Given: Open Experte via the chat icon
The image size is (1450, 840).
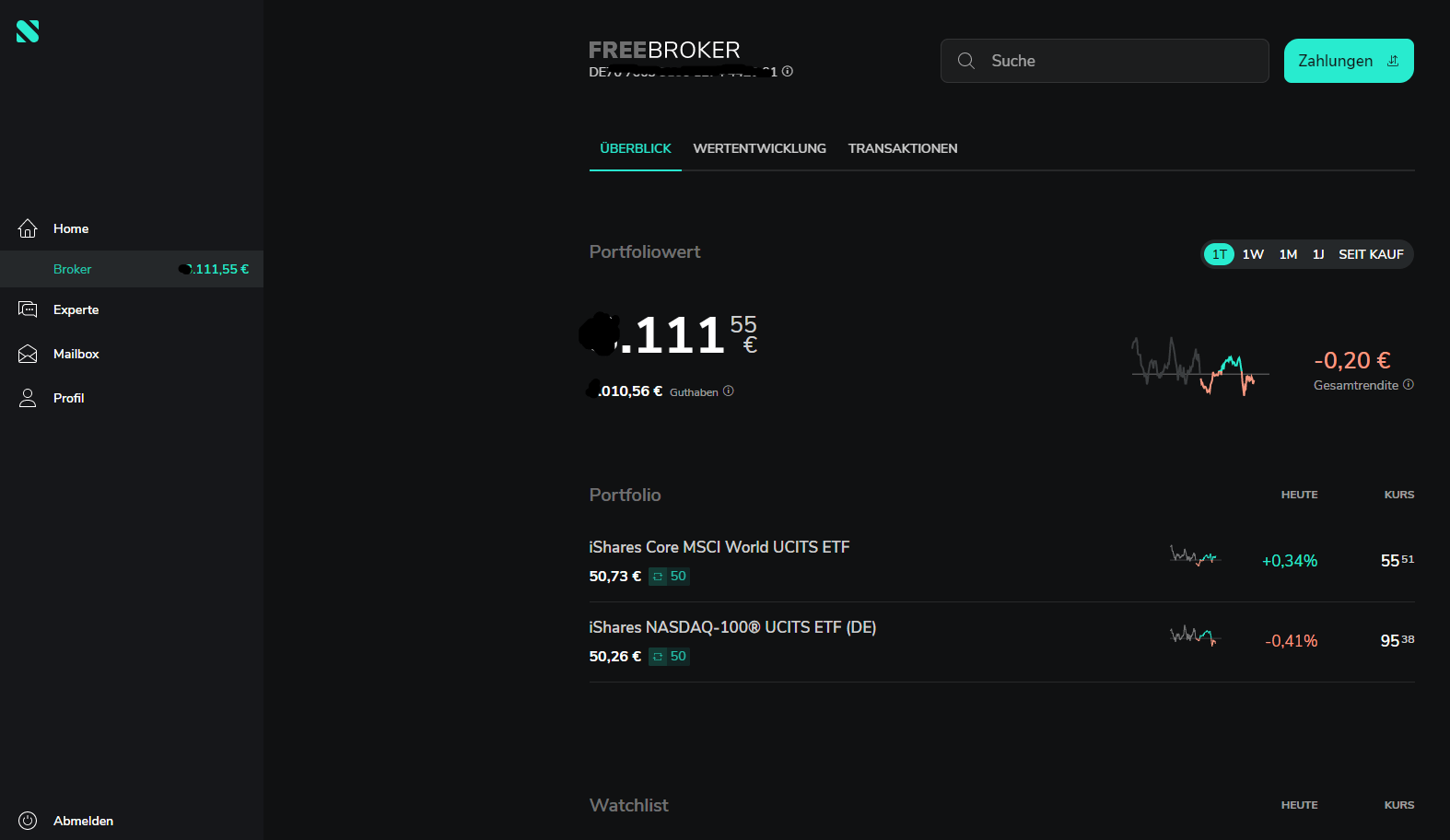Looking at the screenshot, I should tap(28, 309).
